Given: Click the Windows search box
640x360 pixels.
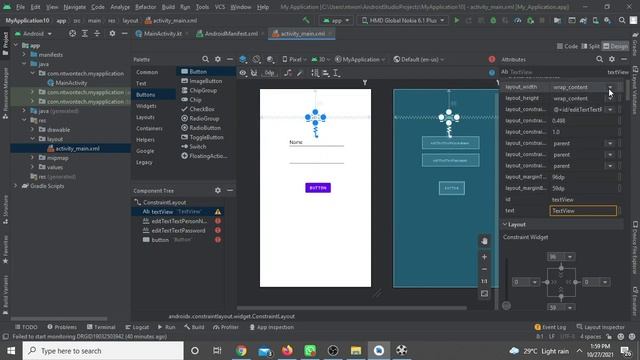Looking at the screenshot, I should click(103, 351).
